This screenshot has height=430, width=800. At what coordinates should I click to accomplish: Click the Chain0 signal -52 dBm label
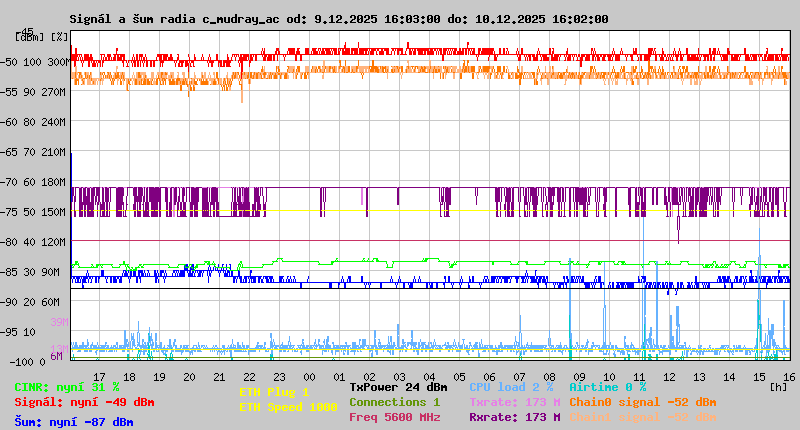click(x=642, y=402)
